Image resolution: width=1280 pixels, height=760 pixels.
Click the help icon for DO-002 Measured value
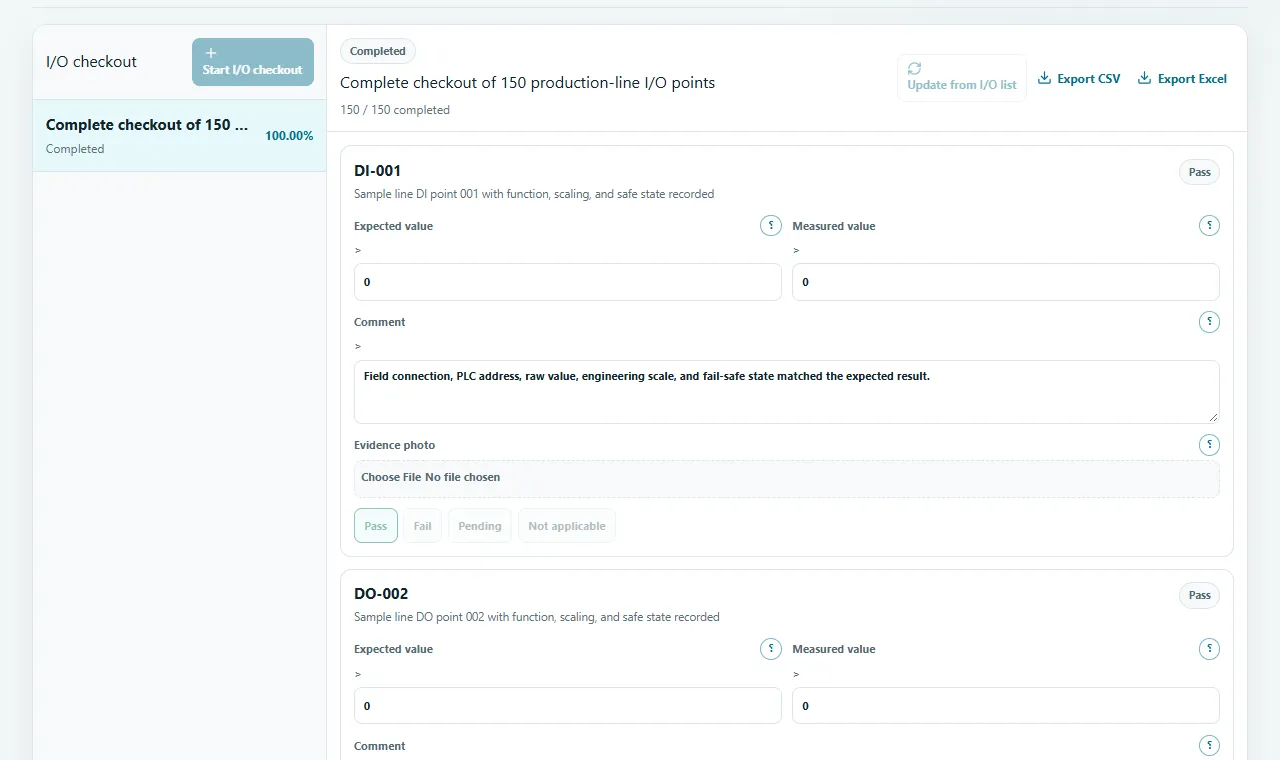1209,649
